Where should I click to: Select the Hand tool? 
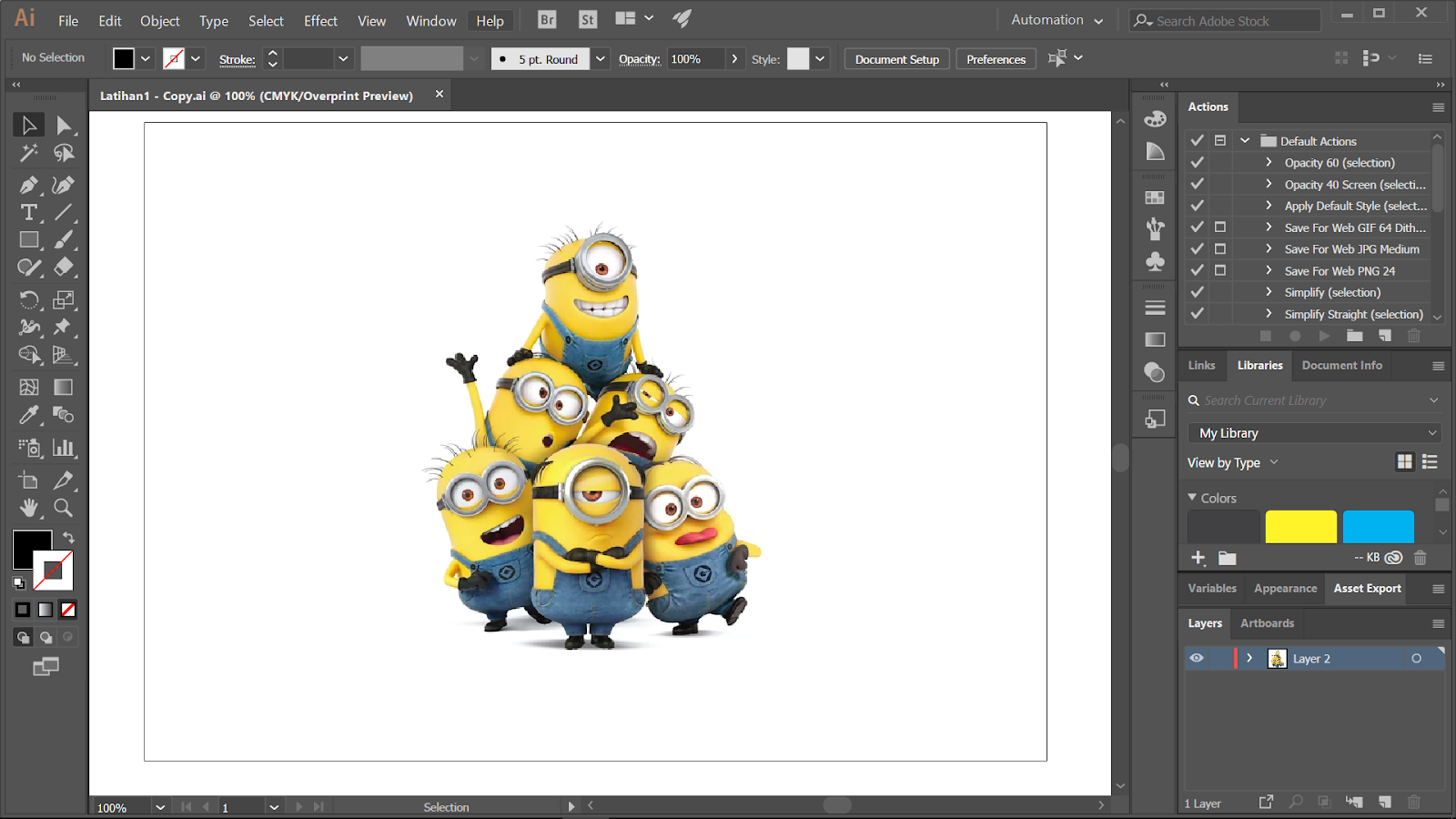(x=28, y=508)
